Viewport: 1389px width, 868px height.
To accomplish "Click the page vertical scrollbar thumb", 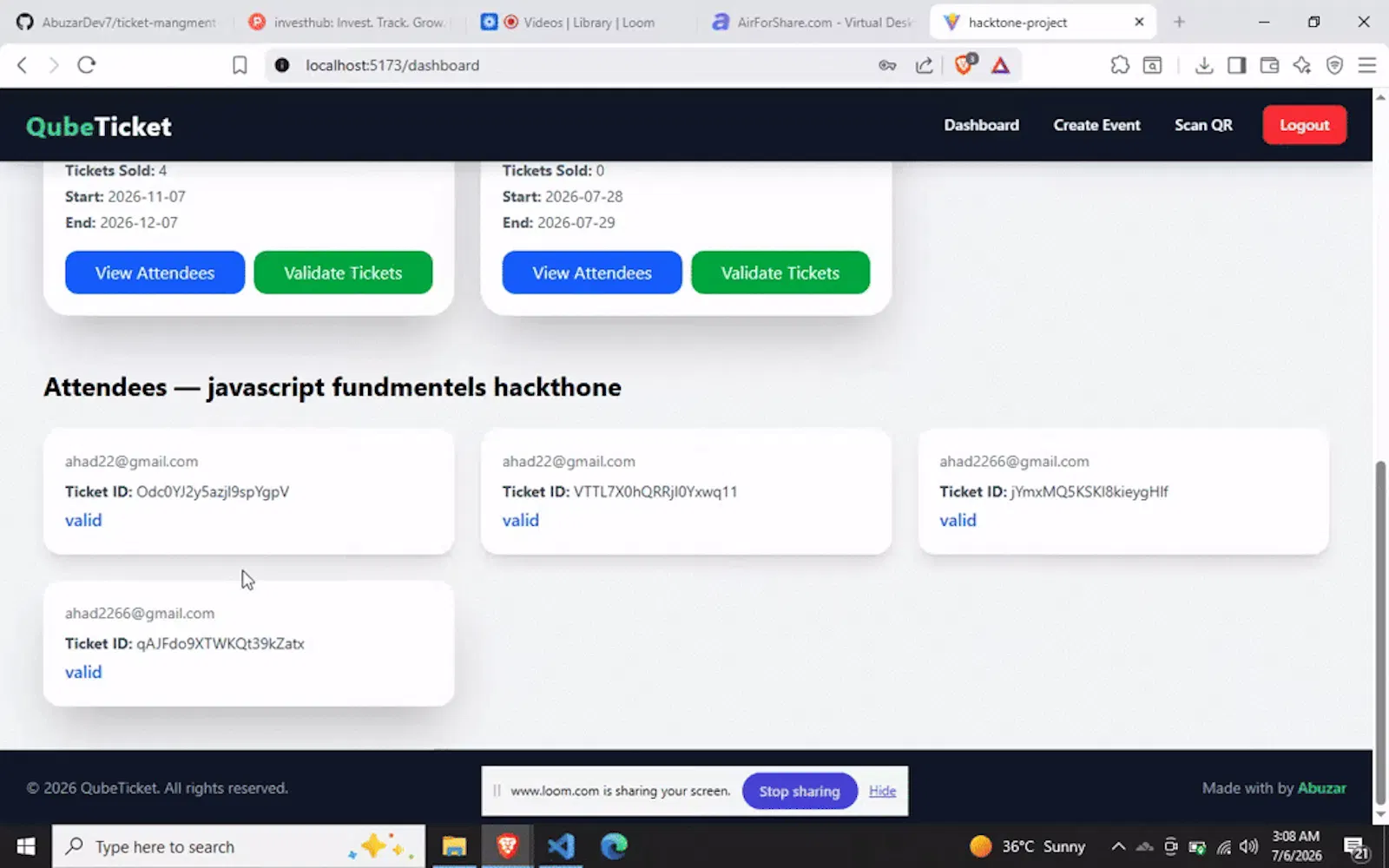I will (x=1380, y=634).
